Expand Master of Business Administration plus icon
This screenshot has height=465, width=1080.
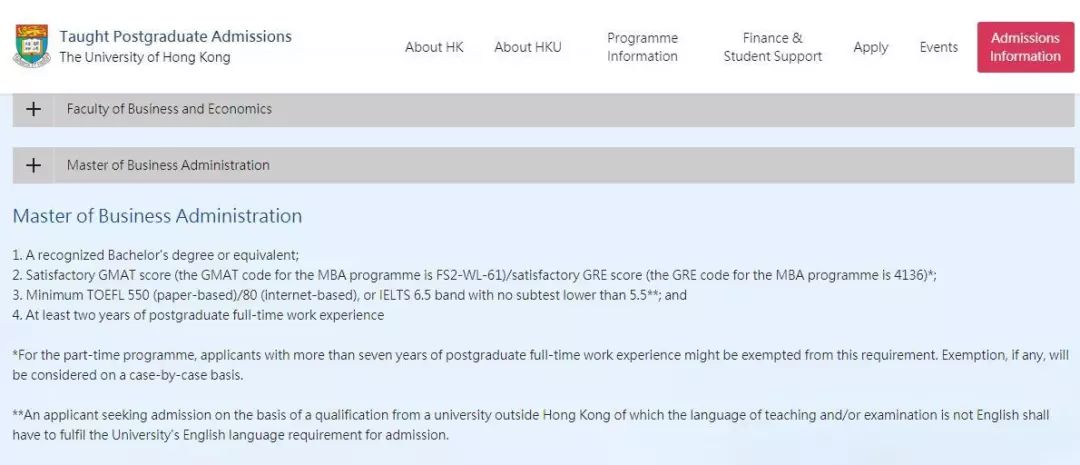pyautogui.click(x=33, y=165)
